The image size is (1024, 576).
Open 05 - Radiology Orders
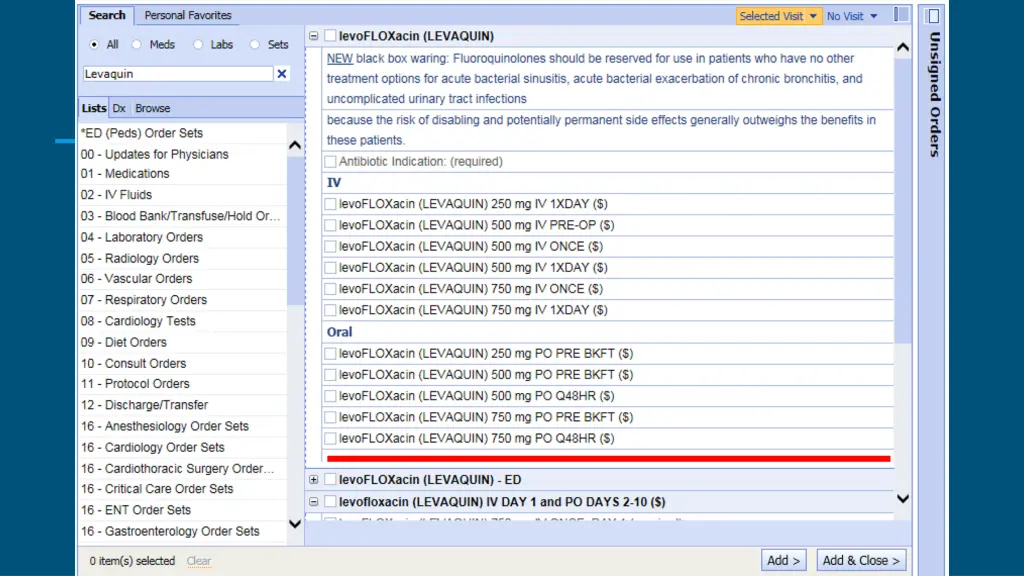click(140, 258)
